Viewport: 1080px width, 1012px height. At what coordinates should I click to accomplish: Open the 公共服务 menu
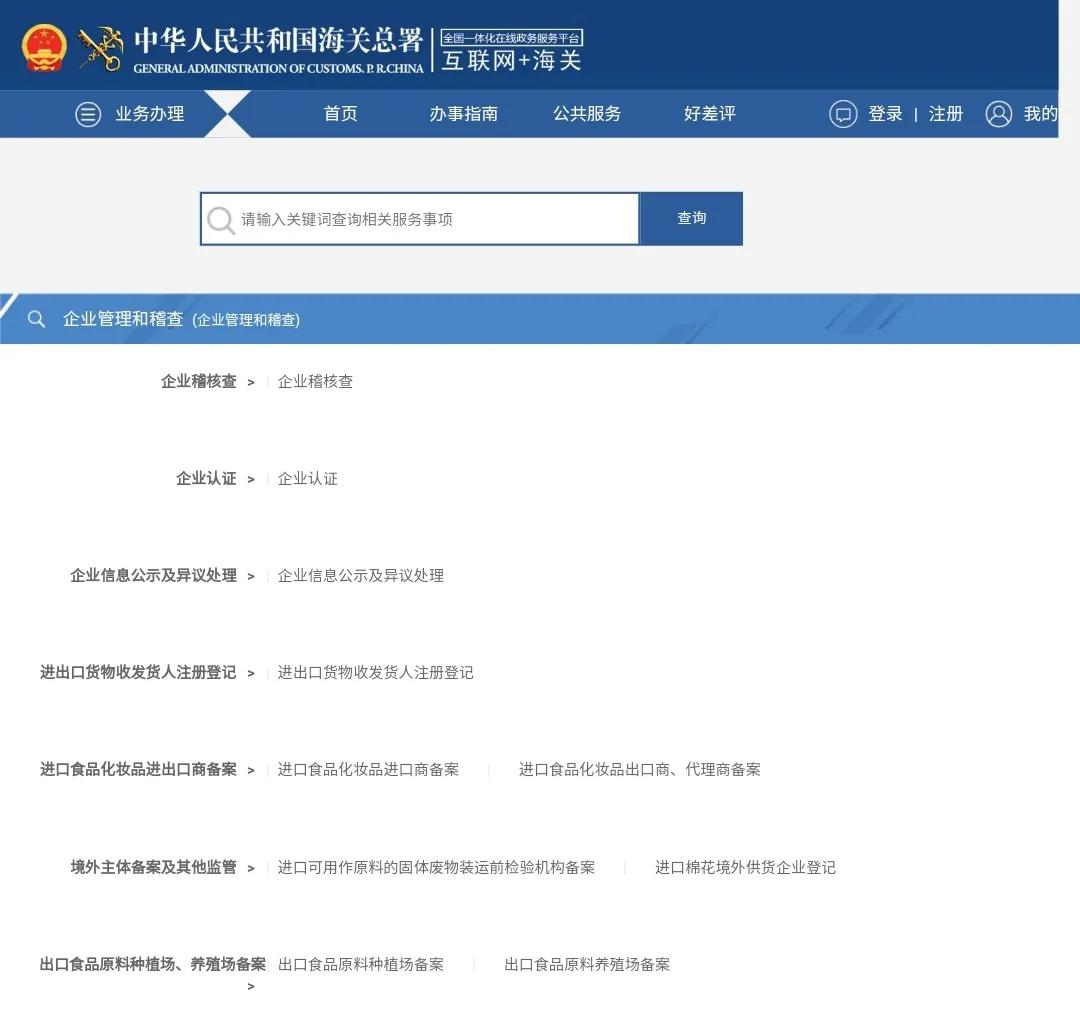[587, 114]
